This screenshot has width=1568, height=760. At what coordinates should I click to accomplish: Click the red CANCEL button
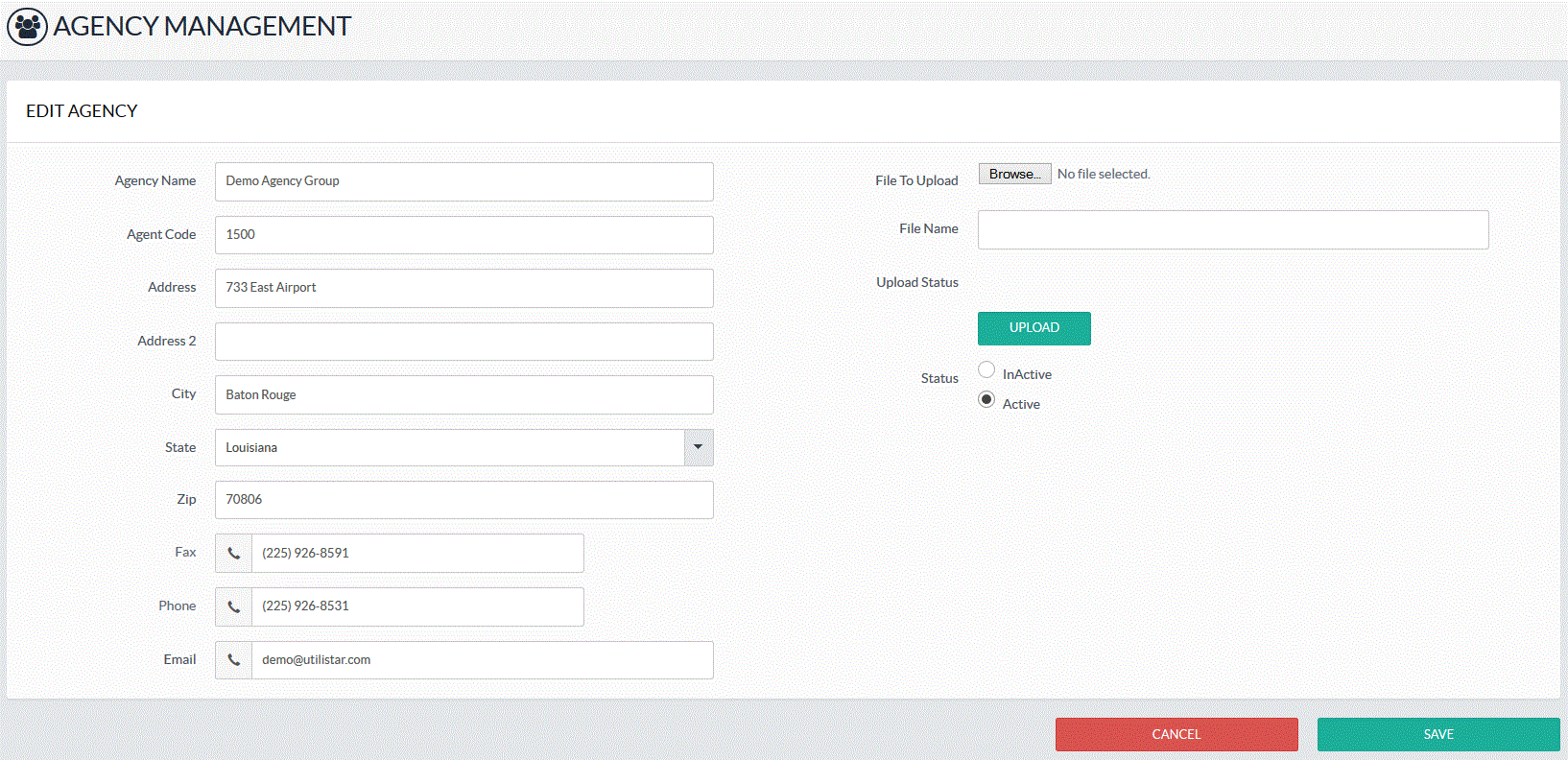pos(1176,734)
